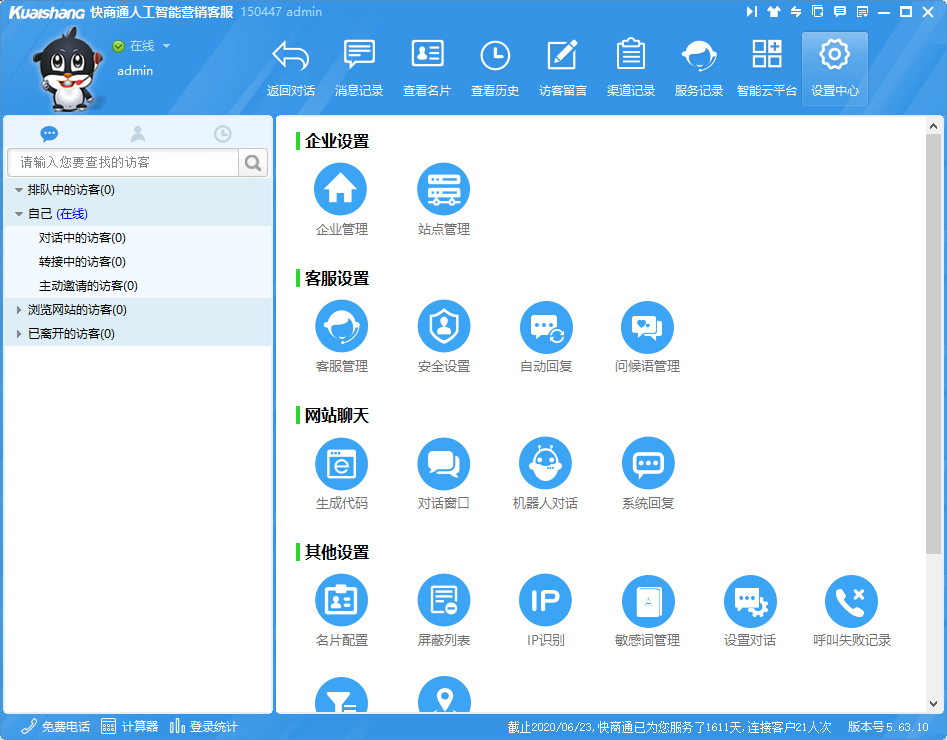The width and height of the screenshot is (947, 740).
Task: Expand the 已离开的访客 group
Action: [x=19, y=334]
